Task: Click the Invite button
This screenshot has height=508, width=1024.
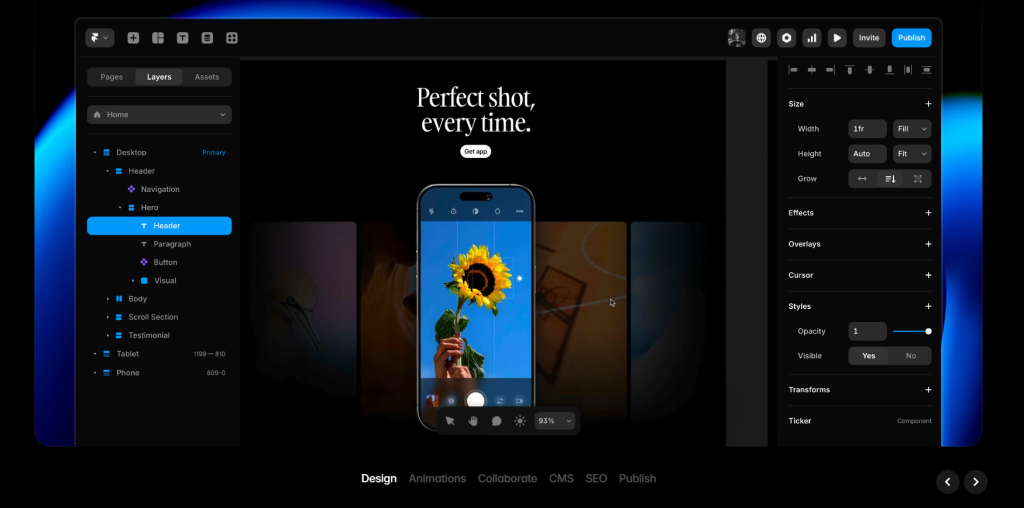Action: [x=869, y=38]
